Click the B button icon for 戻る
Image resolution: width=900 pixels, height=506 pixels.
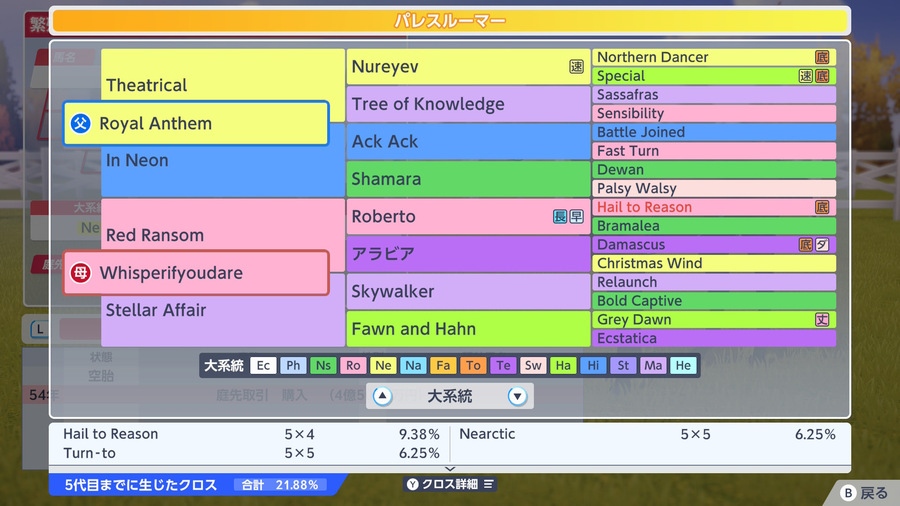click(x=848, y=493)
